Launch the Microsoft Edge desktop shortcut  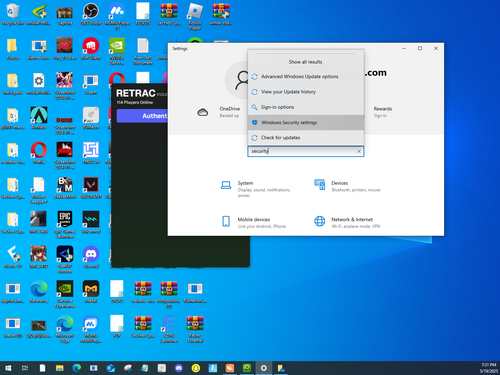tap(65, 329)
